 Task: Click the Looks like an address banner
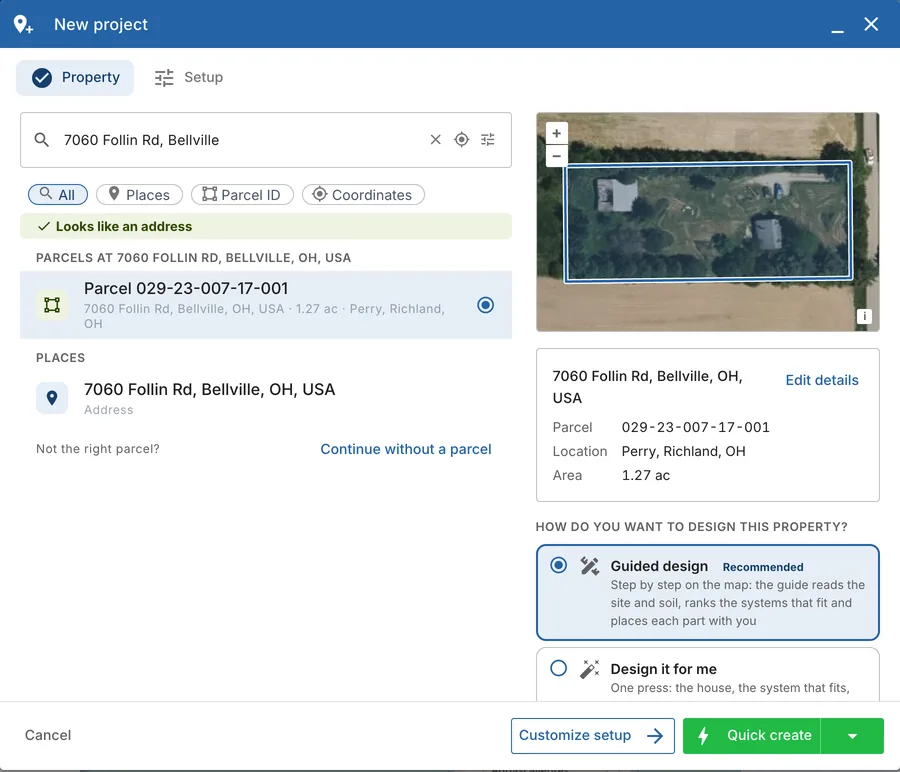(x=266, y=226)
